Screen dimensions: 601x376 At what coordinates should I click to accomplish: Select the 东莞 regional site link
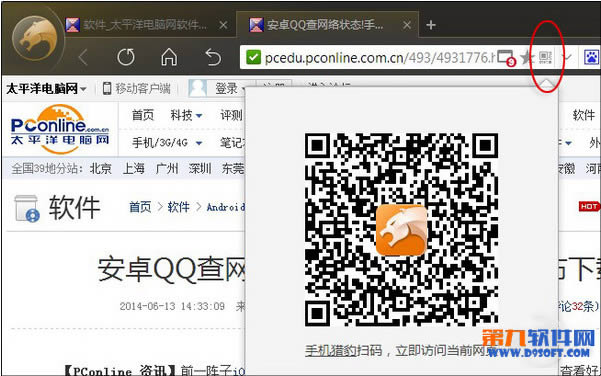(x=233, y=168)
